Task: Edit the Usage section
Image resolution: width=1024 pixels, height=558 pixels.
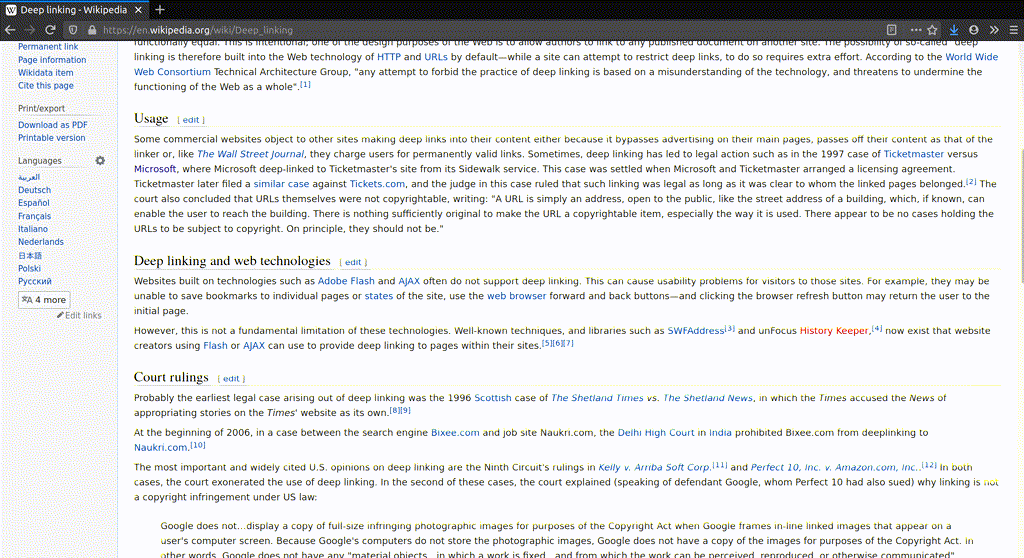Action: coord(191,120)
